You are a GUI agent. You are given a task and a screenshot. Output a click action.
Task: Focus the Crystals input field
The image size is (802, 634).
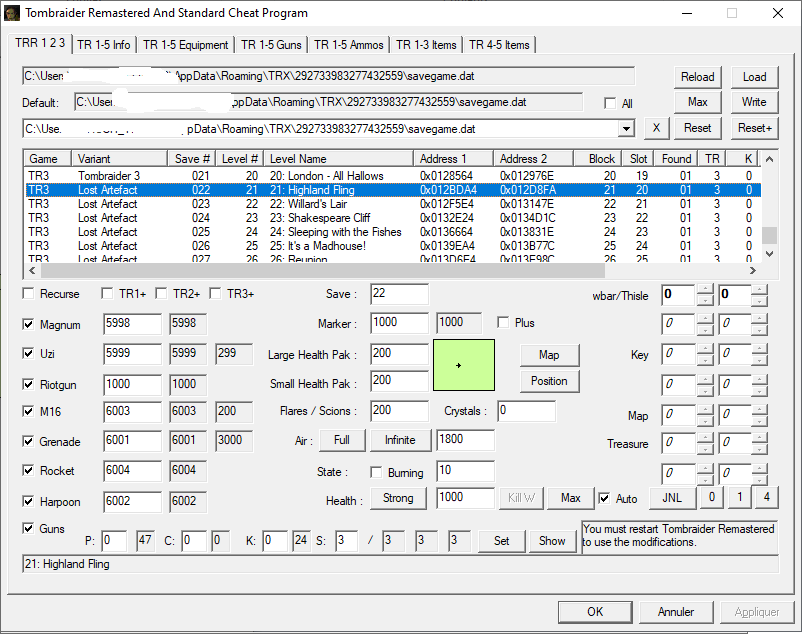click(x=526, y=411)
